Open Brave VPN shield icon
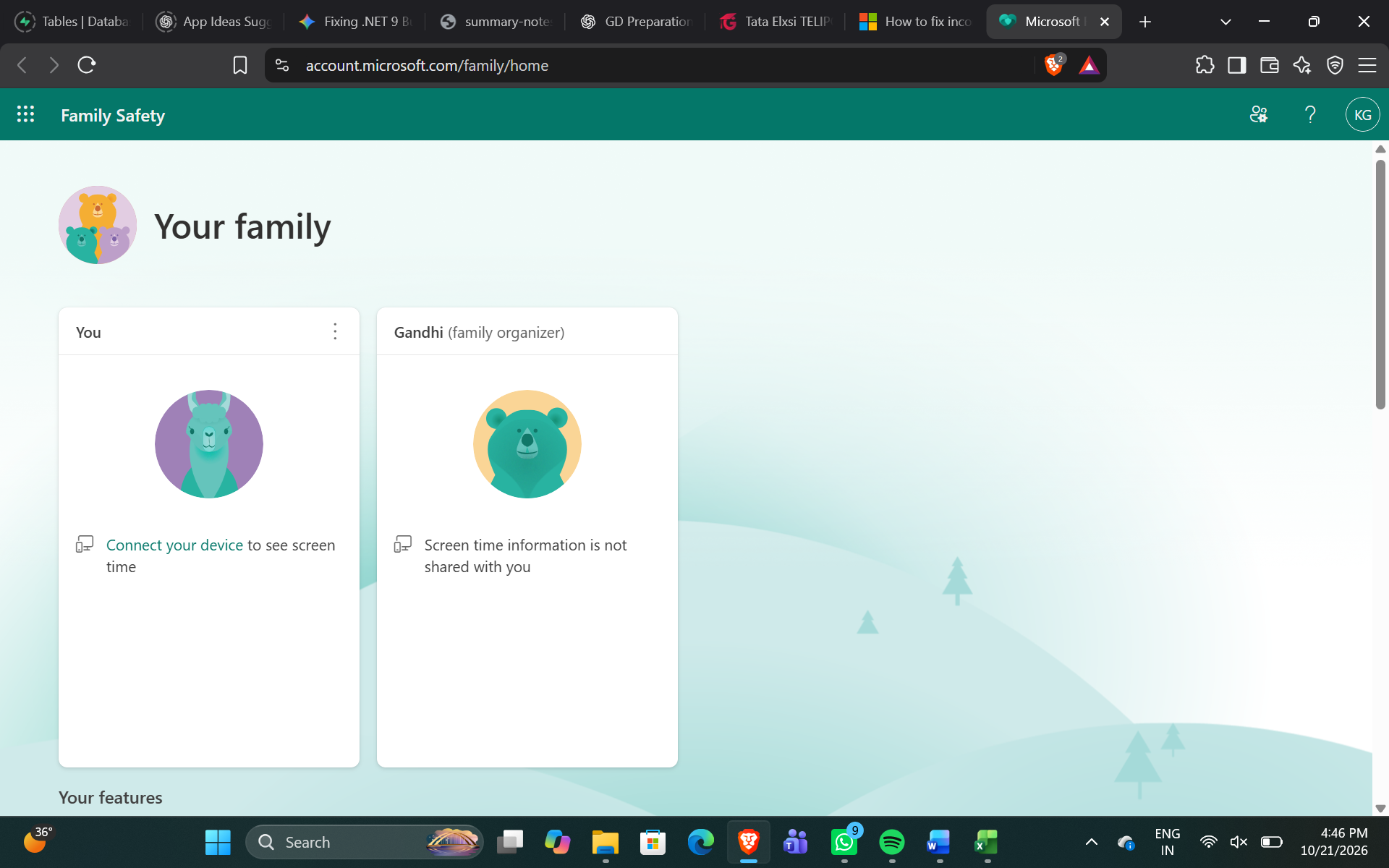 [1335, 65]
